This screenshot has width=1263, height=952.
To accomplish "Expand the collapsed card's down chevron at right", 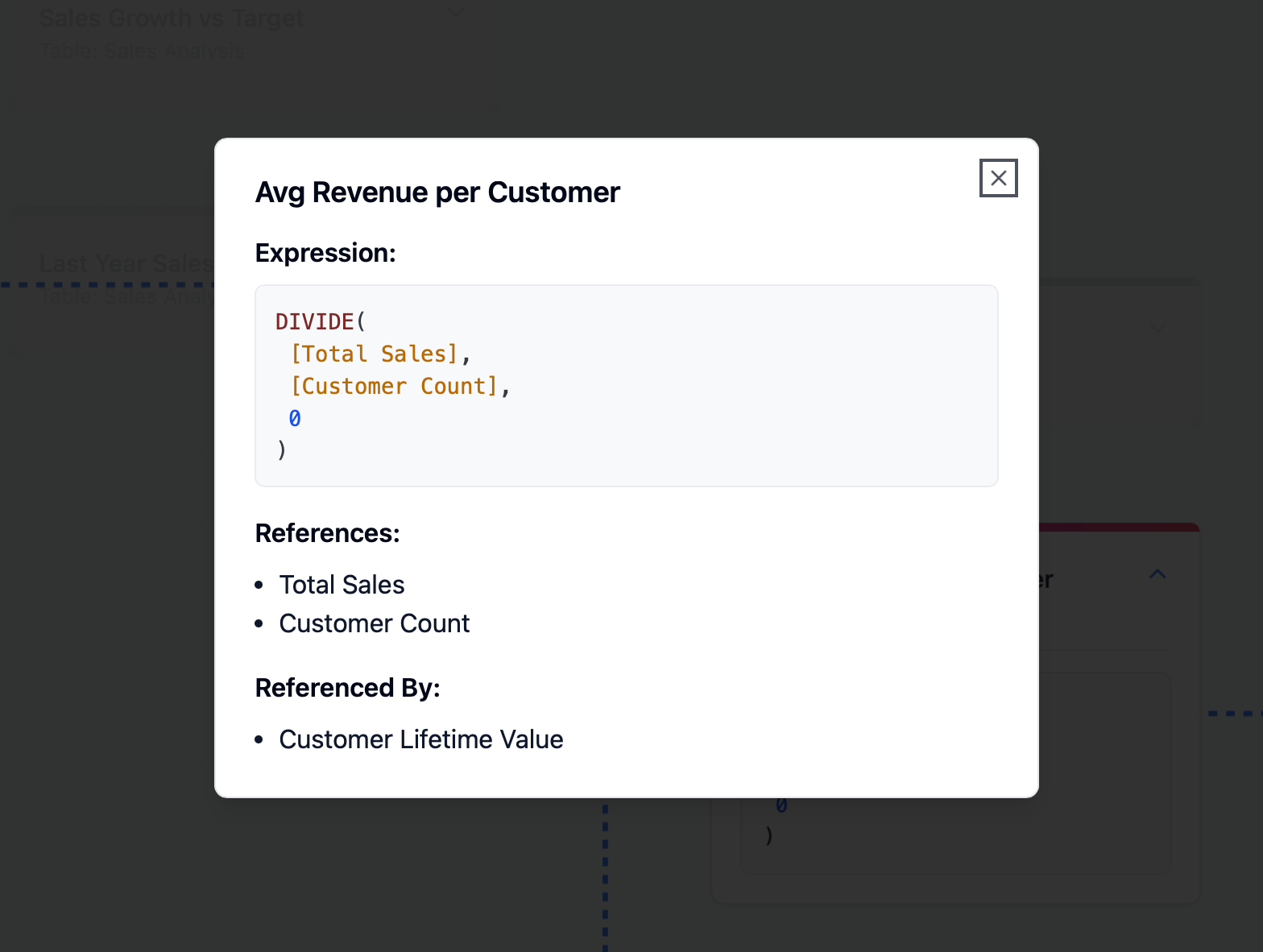I will coord(1157,329).
